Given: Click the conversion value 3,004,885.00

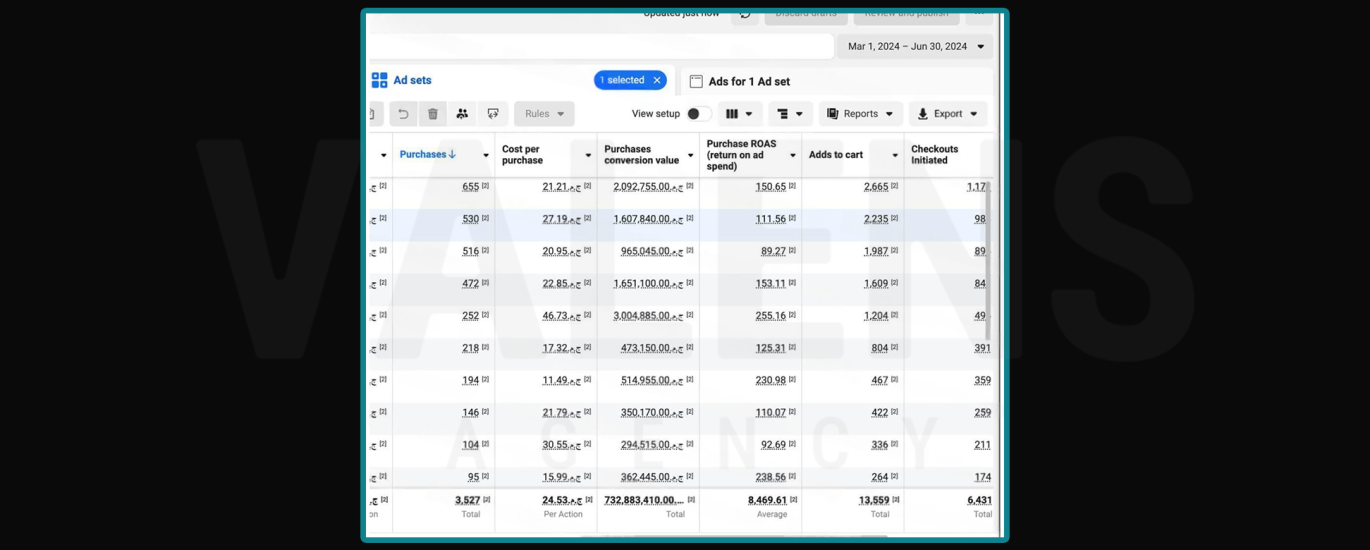Looking at the screenshot, I should coord(649,315).
